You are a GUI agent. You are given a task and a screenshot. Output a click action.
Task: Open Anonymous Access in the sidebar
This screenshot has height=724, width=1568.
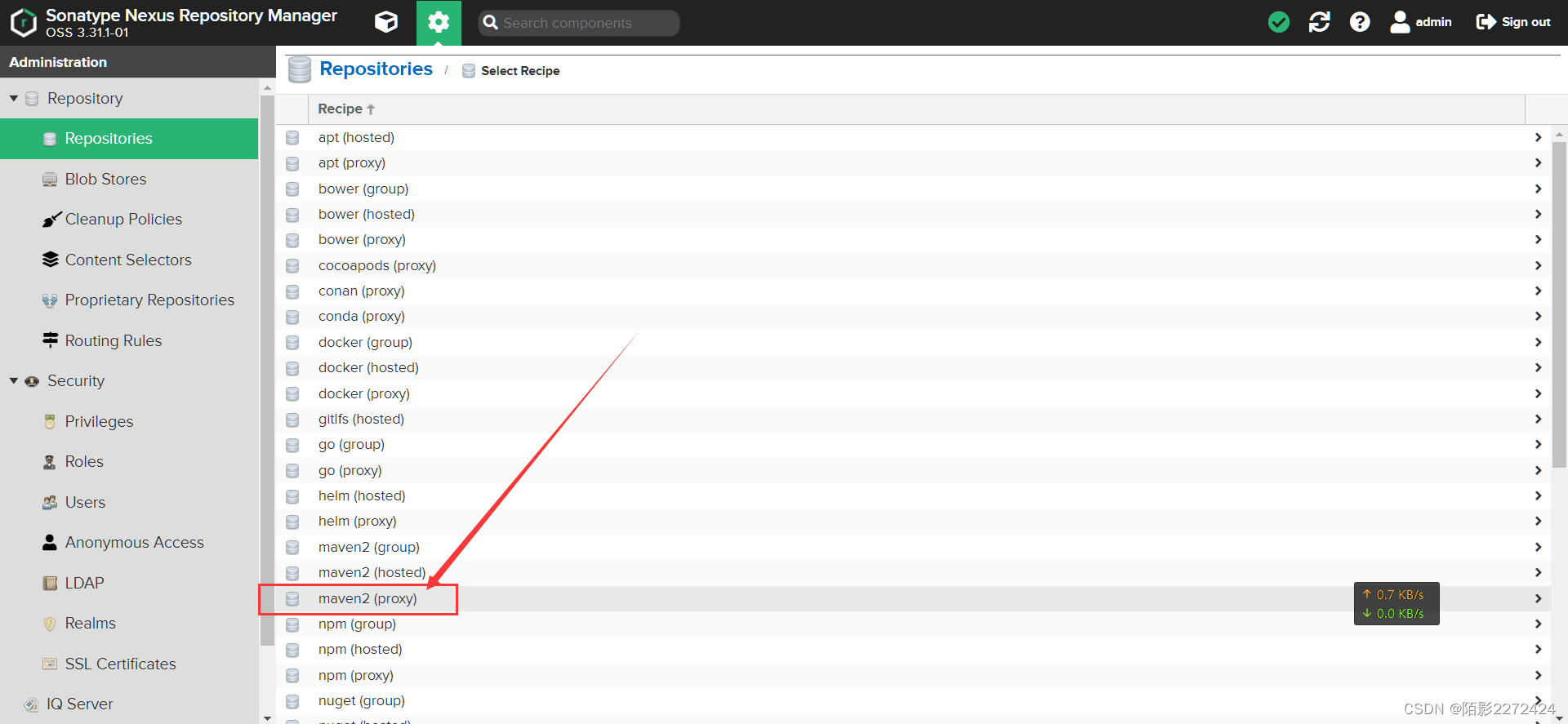[x=129, y=543]
